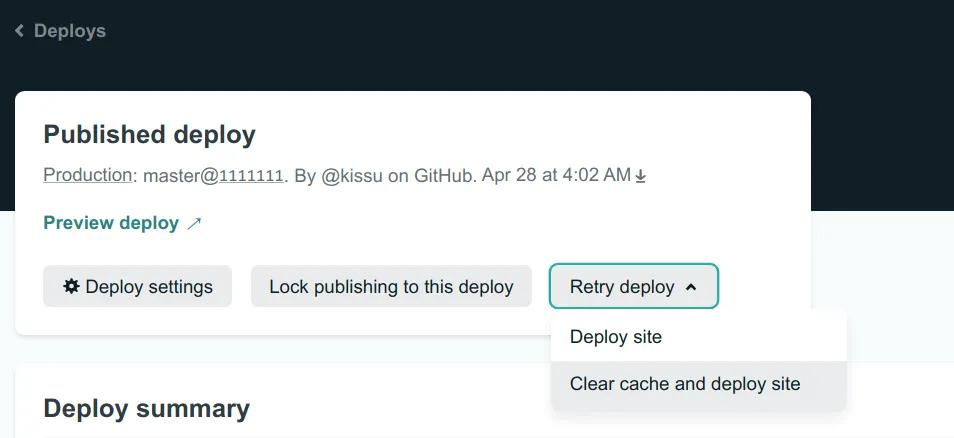
Task: Go back to the Deploys page
Action: point(69,31)
